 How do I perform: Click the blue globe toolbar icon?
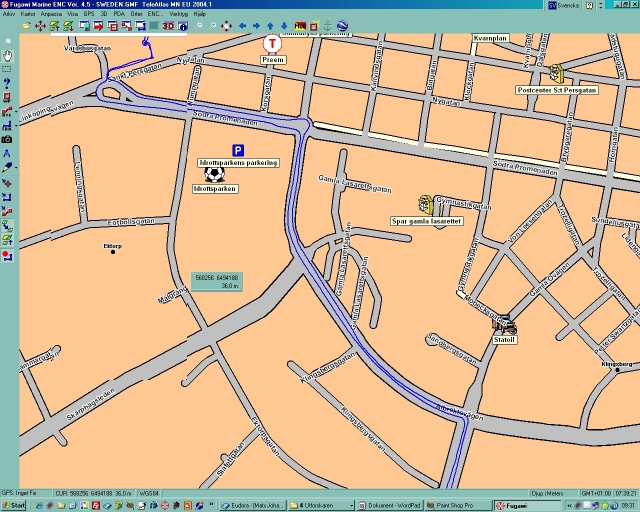tap(342, 26)
